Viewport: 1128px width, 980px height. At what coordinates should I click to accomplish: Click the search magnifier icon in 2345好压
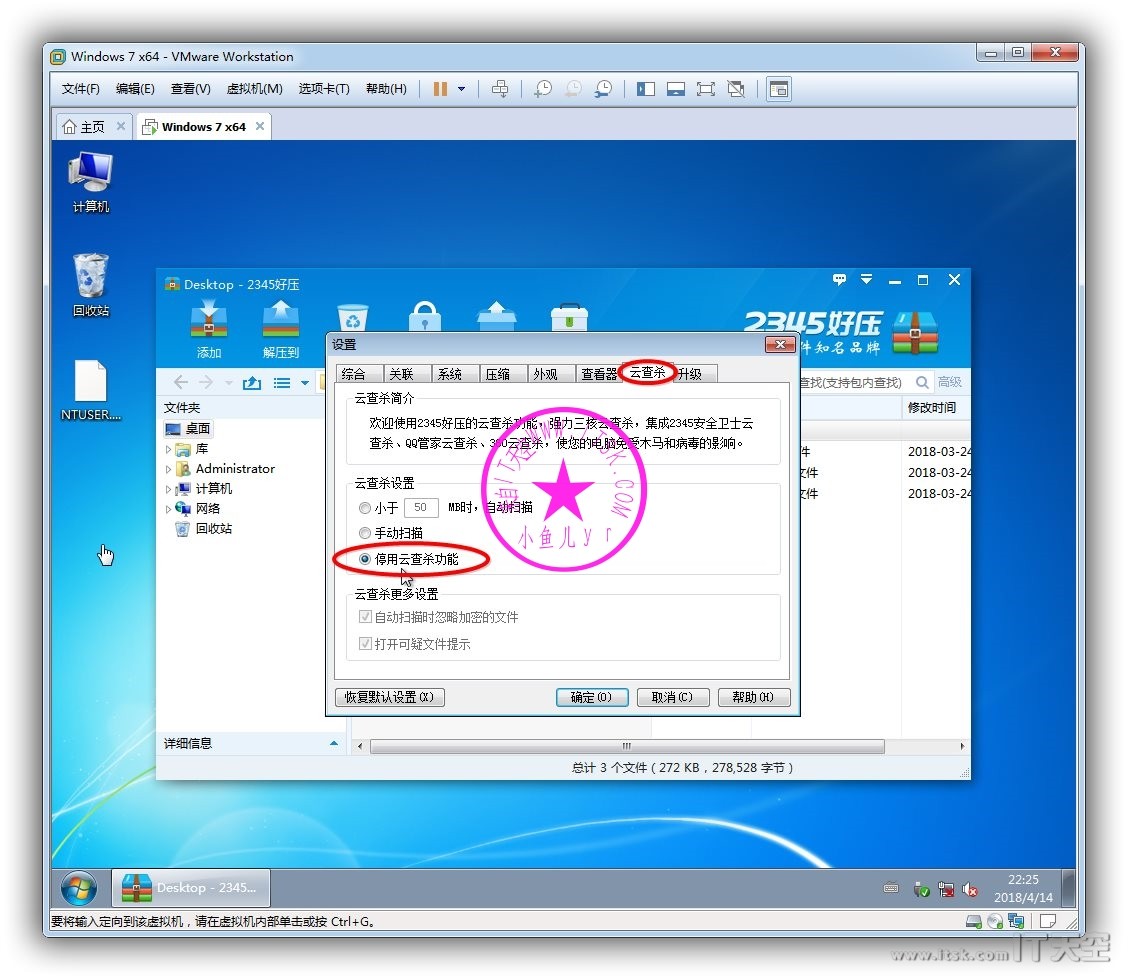tap(922, 382)
